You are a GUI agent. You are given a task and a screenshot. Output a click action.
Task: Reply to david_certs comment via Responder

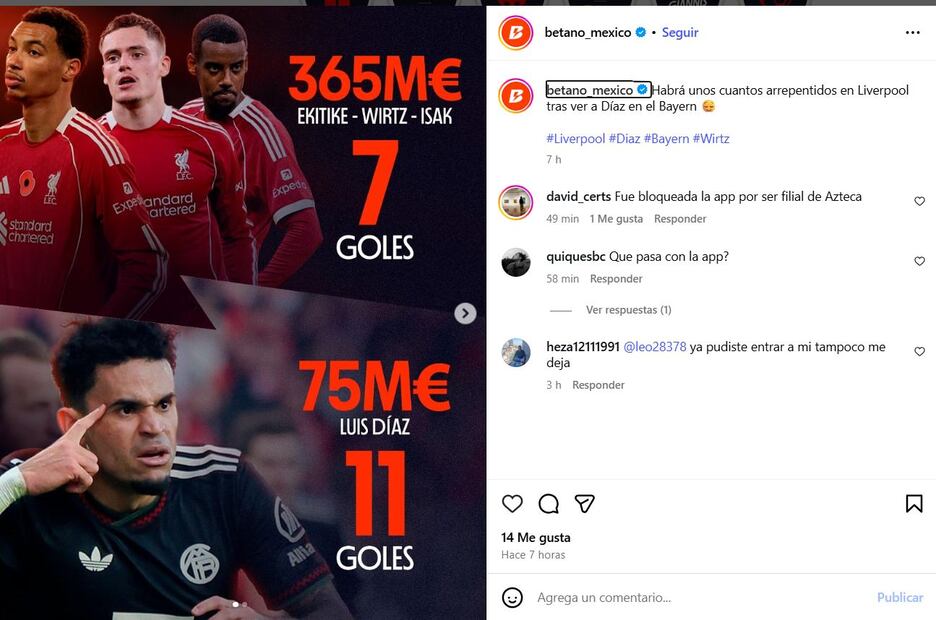[x=680, y=219]
